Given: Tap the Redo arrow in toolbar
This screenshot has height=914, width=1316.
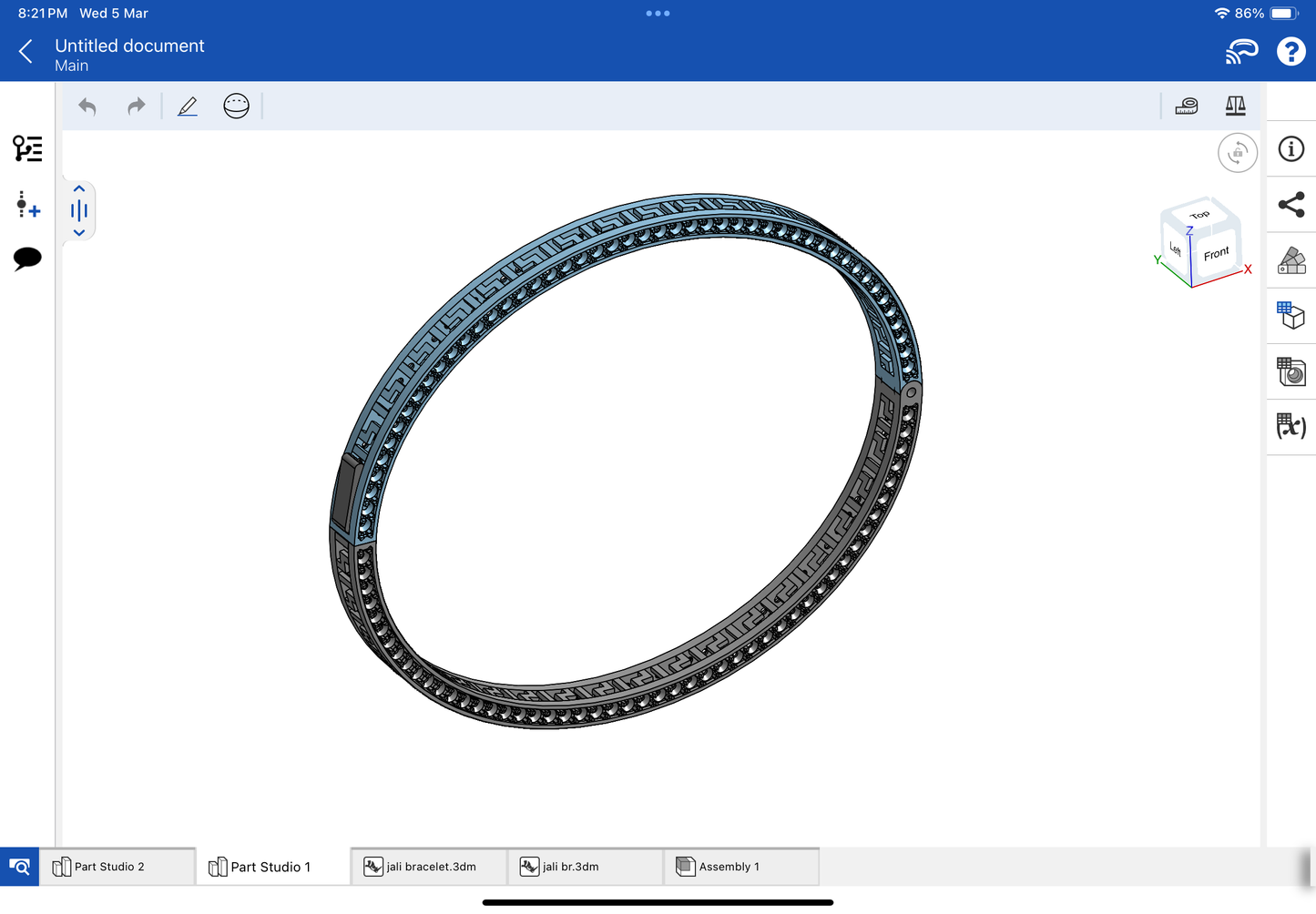Looking at the screenshot, I should click(136, 107).
